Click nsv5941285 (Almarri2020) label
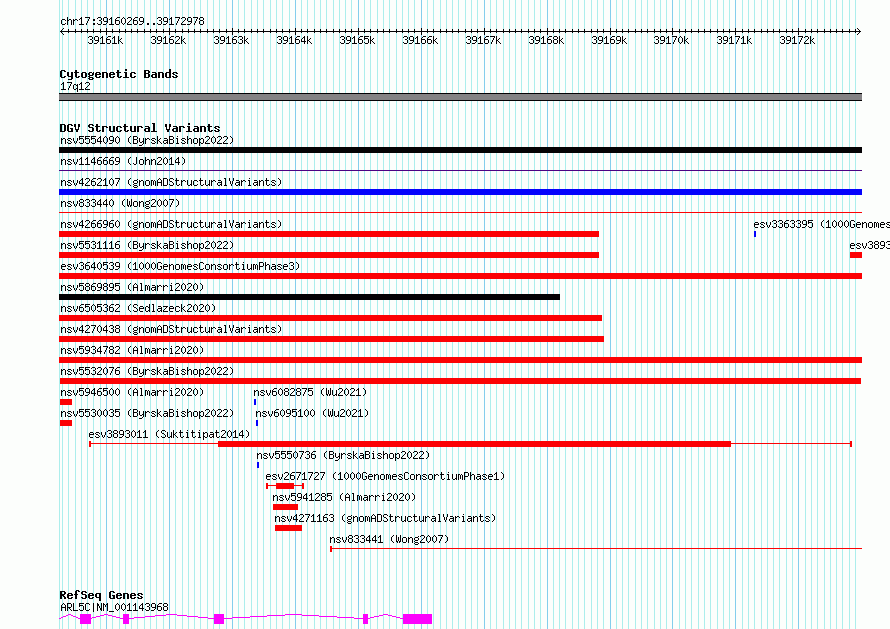This screenshot has height=629, width=890. click(x=344, y=497)
